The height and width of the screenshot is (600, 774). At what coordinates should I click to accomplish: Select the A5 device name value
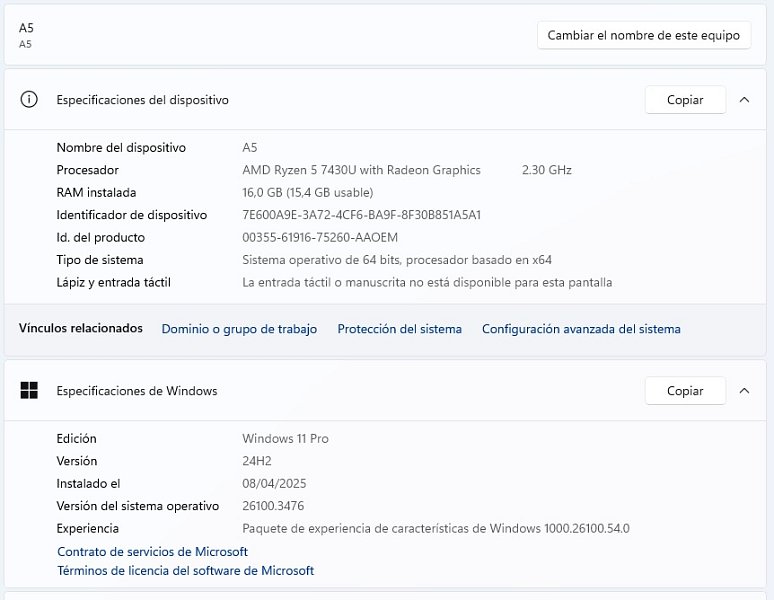click(250, 148)
